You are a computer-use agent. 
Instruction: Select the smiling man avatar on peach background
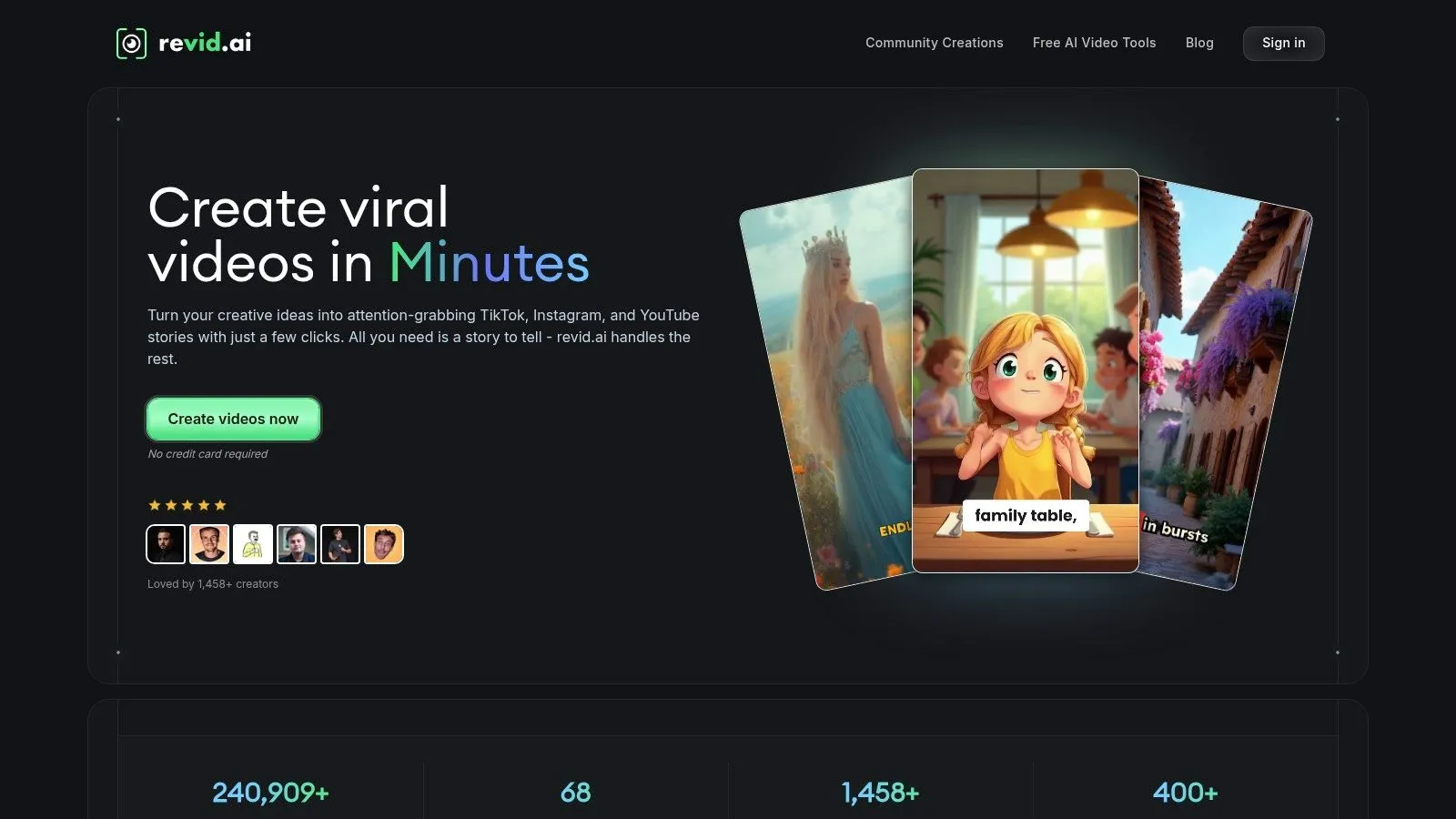pos(209,544)
